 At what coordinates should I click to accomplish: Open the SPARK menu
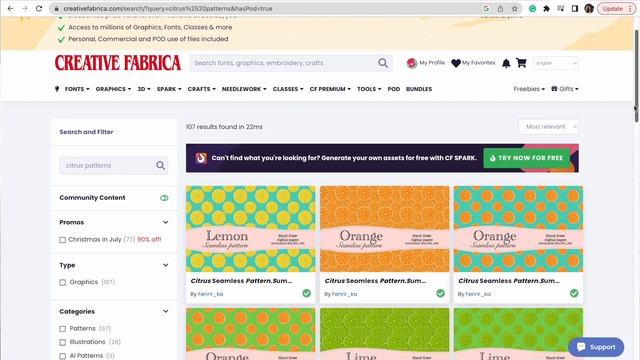point(169,89)
